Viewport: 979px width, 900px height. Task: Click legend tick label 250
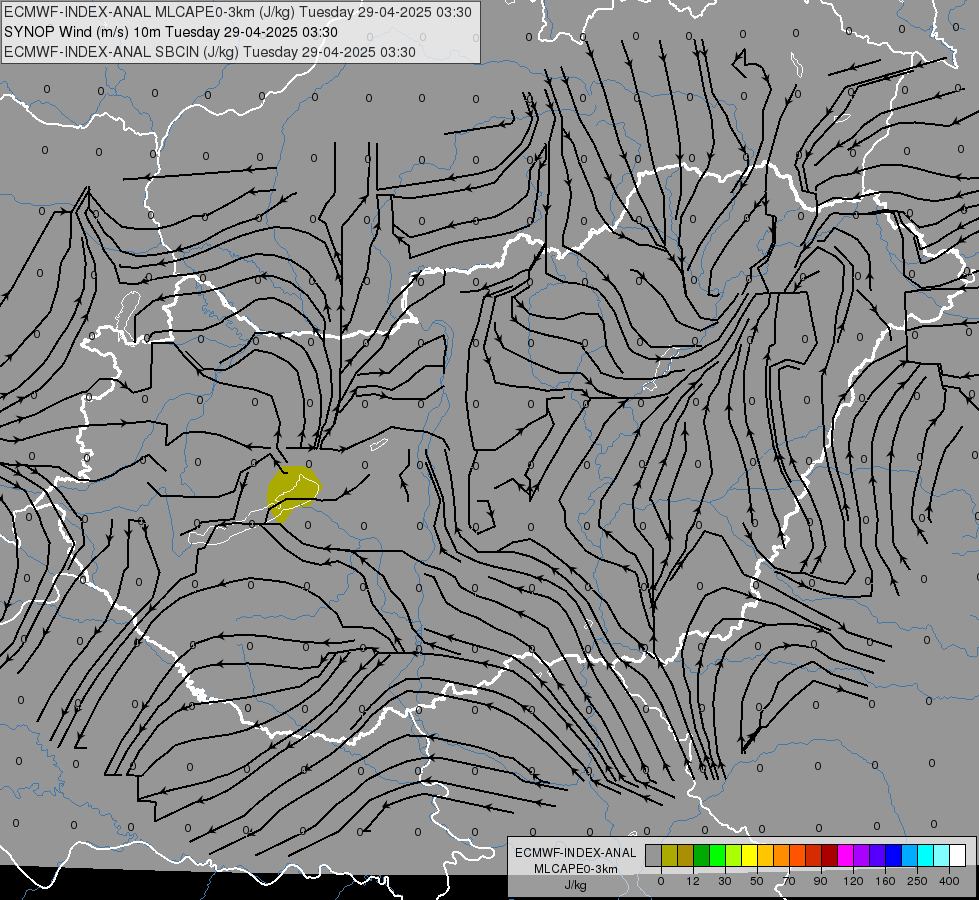[x=917, y=881]
